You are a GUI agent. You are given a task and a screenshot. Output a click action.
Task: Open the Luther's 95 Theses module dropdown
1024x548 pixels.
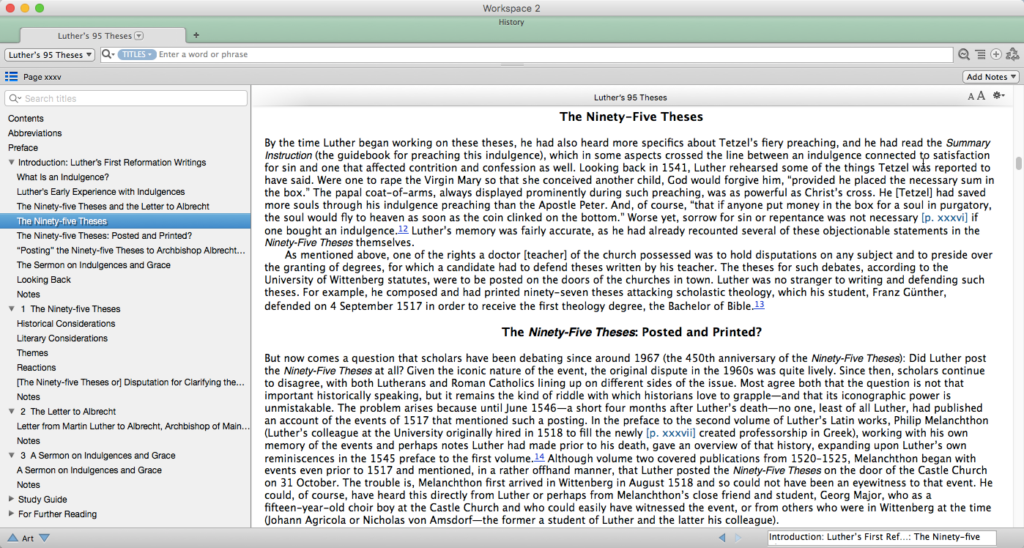pyautogui.click(x=50, y=55)
